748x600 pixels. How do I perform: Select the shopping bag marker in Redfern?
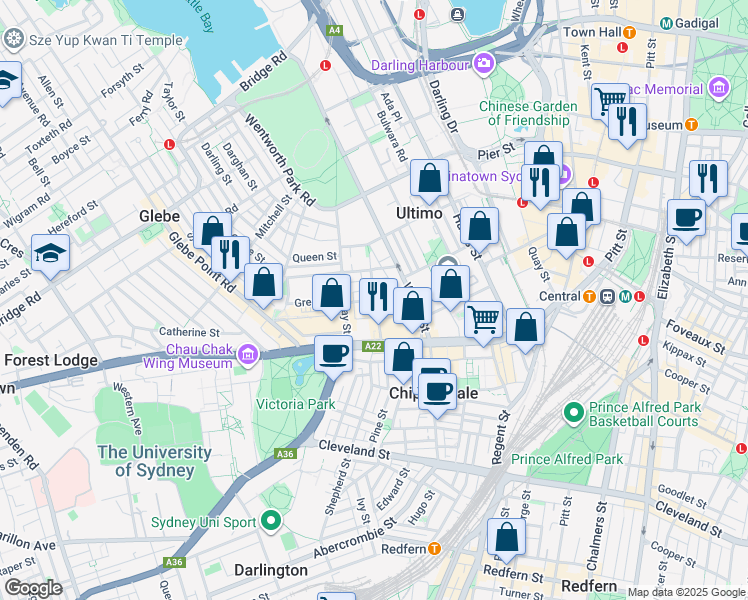pyautogui.click(x=507, y=537)
